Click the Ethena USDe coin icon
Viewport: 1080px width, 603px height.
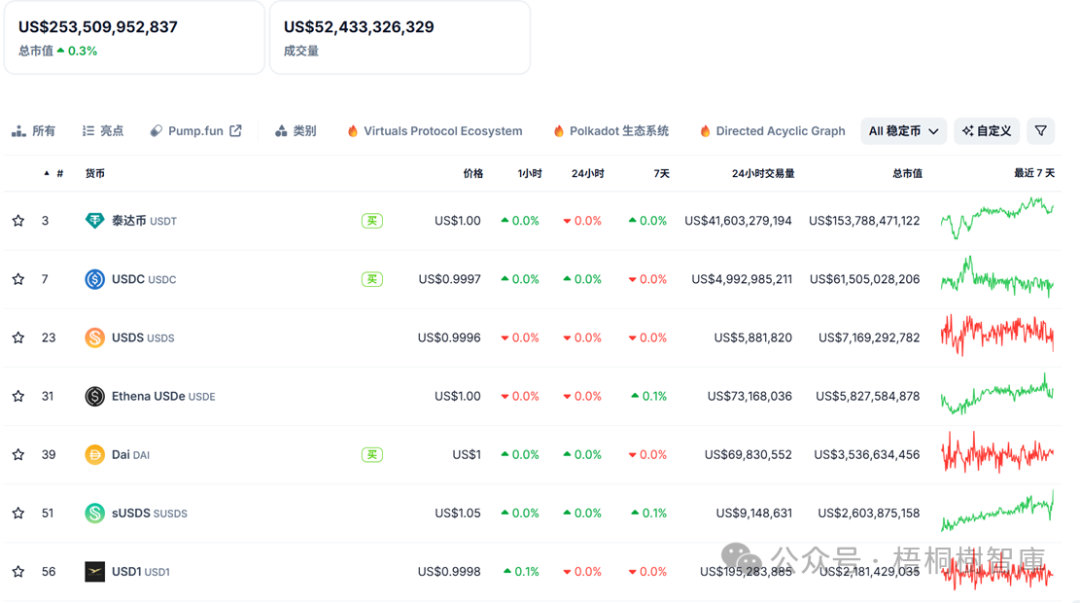point(95,396)
